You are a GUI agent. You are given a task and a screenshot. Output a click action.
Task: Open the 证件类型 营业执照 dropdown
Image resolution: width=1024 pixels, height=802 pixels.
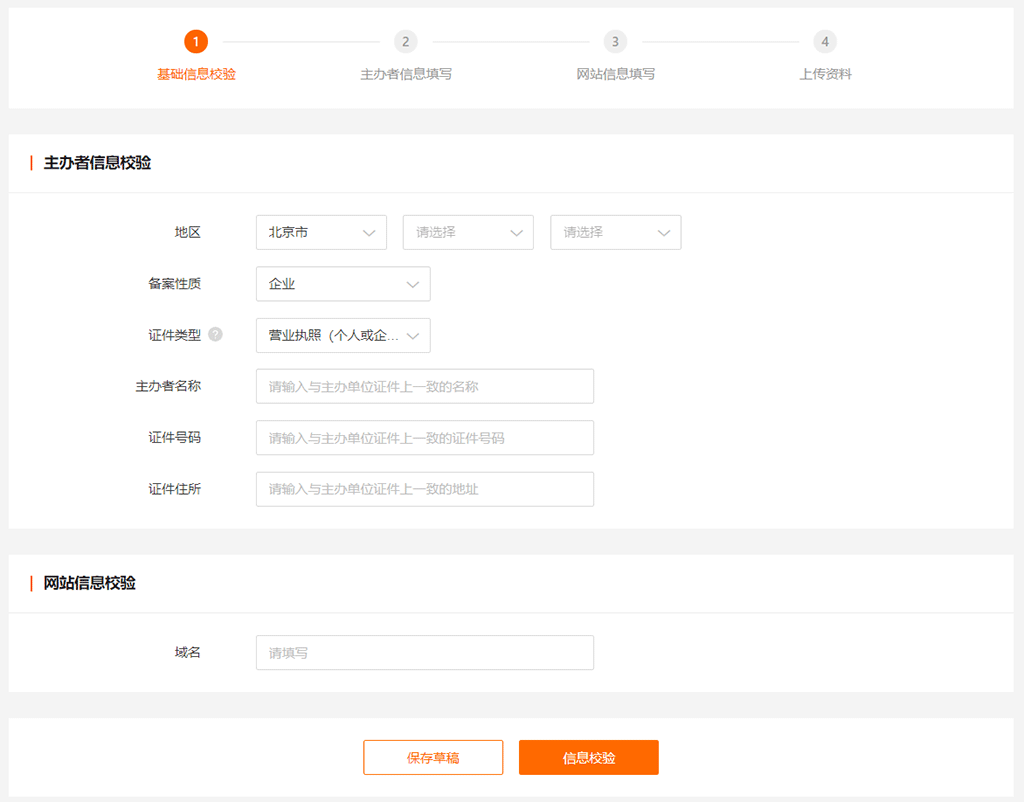343,336
